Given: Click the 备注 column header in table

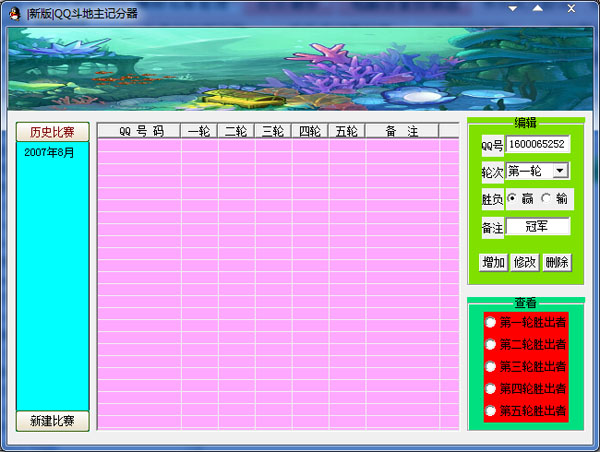Looking at the screenshot, I should pyautogui.click(x=401, y=131).
